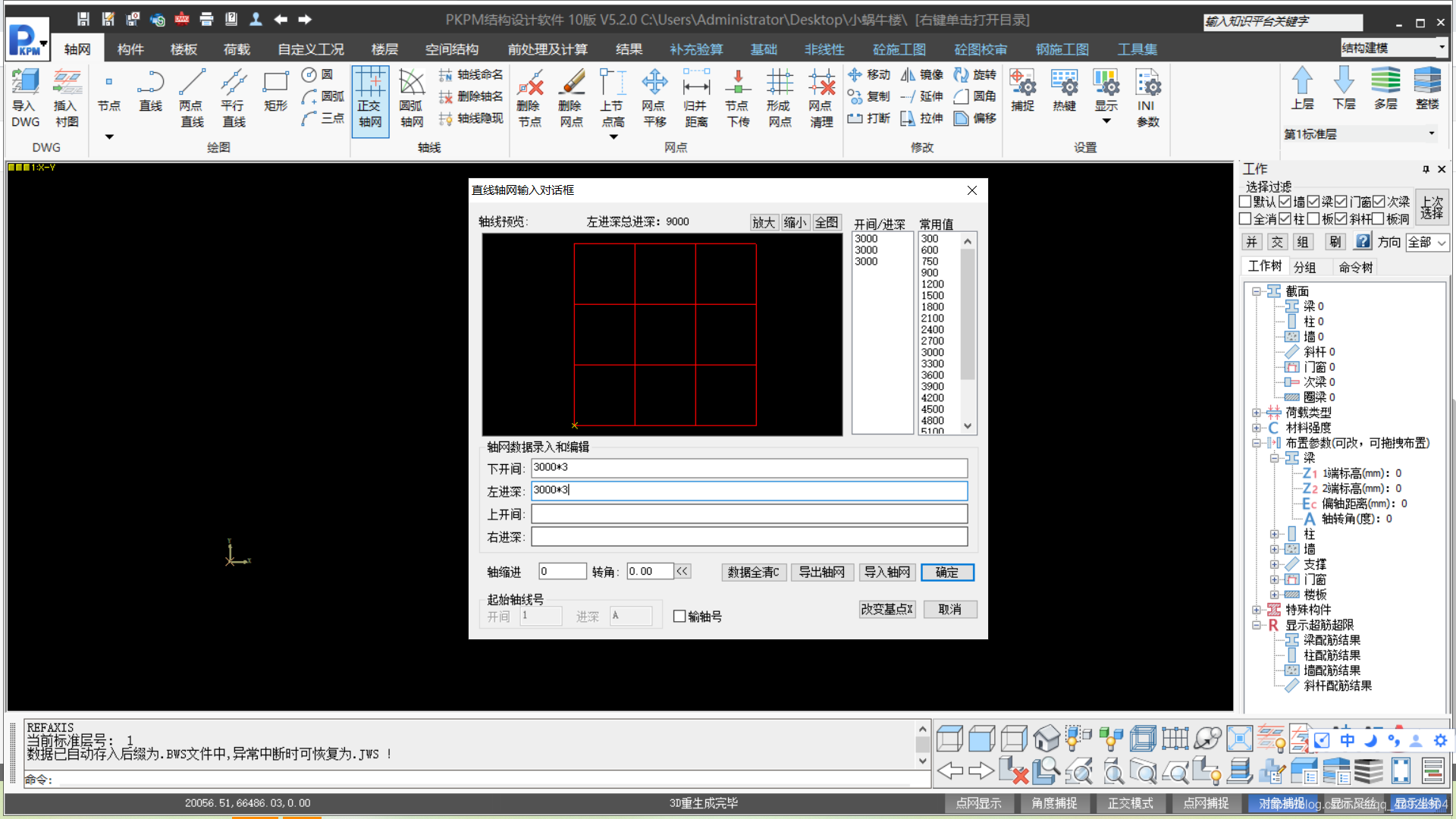Open the 构件 ribbon tab
Screen dimensions: 1456x819
130,49
